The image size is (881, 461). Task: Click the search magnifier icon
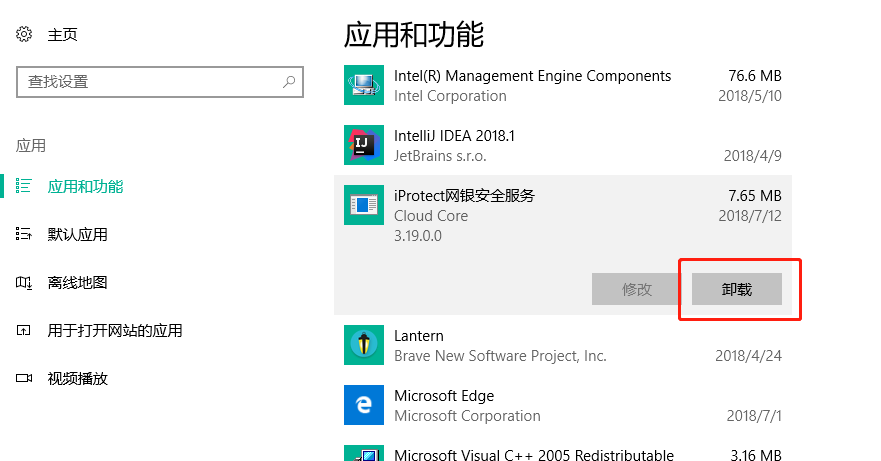(x=289, y=82)
